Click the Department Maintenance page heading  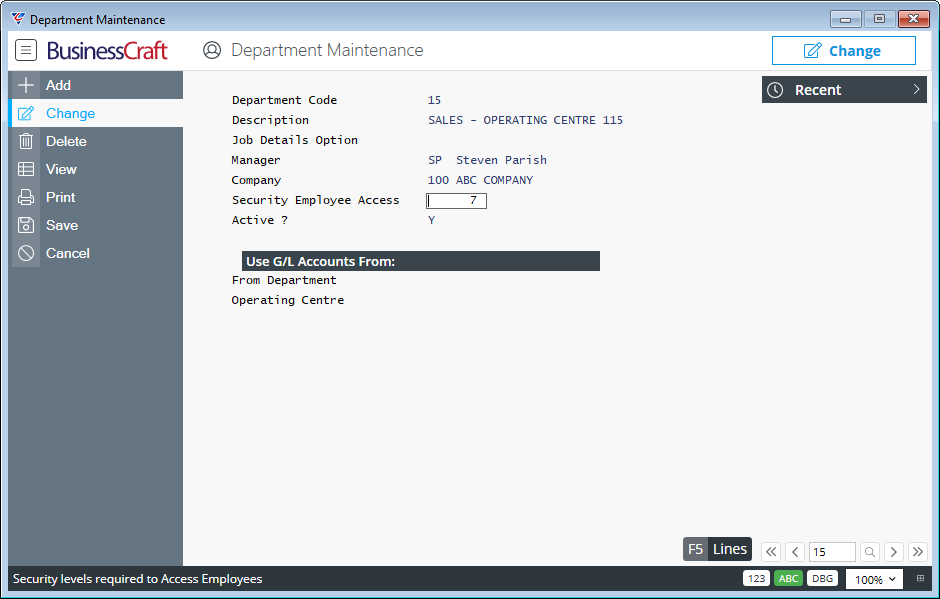click(327, 50)
